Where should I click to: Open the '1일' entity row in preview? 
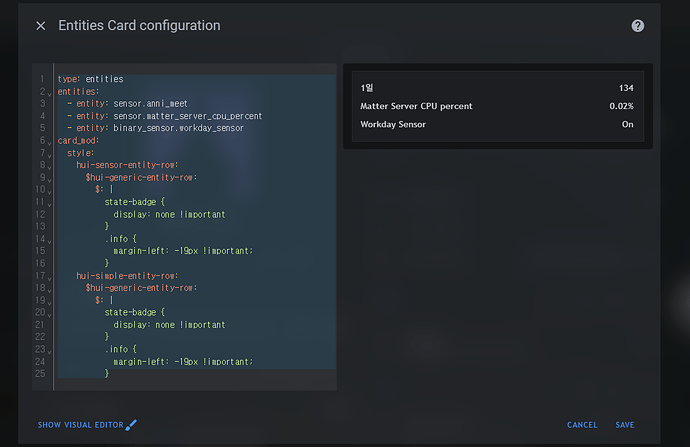pos(498,88)
